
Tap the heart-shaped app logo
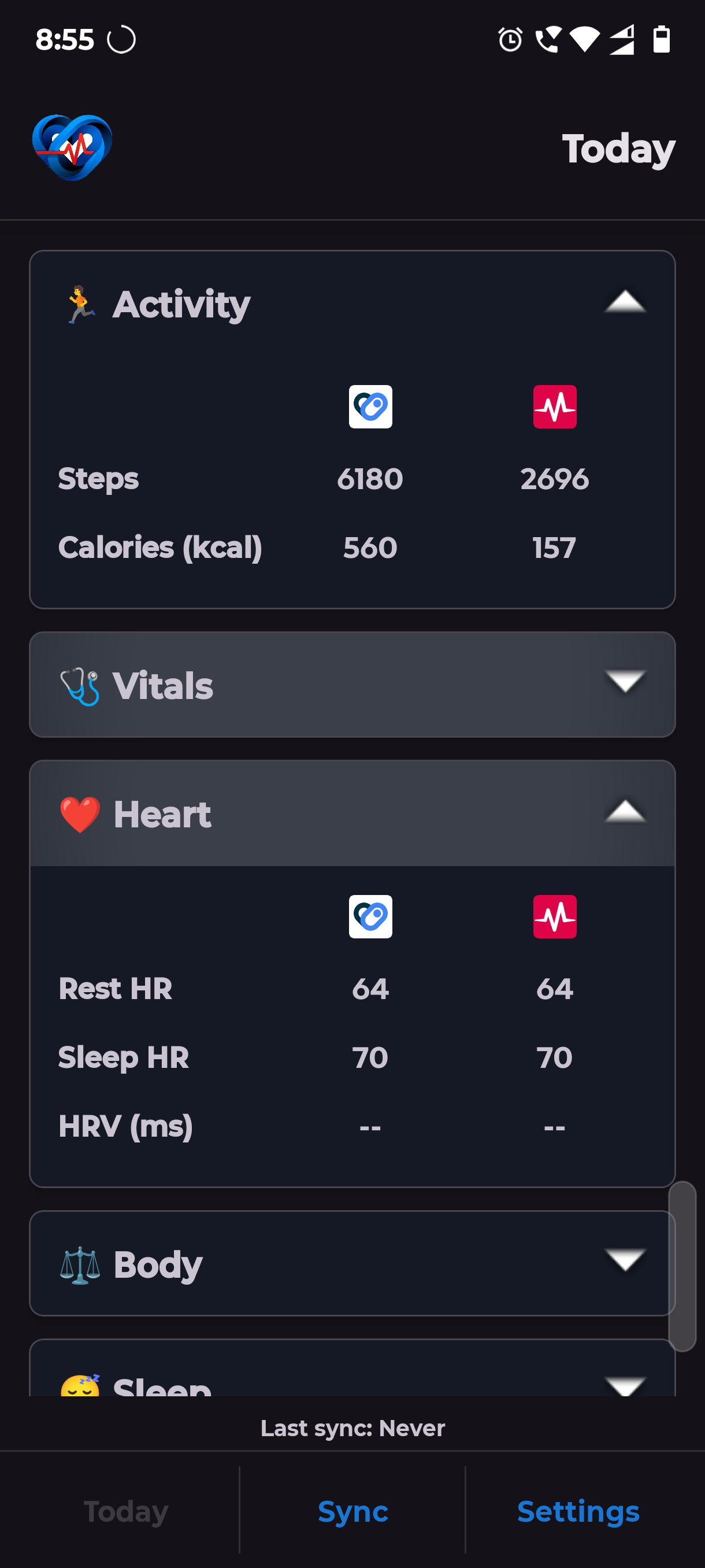pos(72,147)
